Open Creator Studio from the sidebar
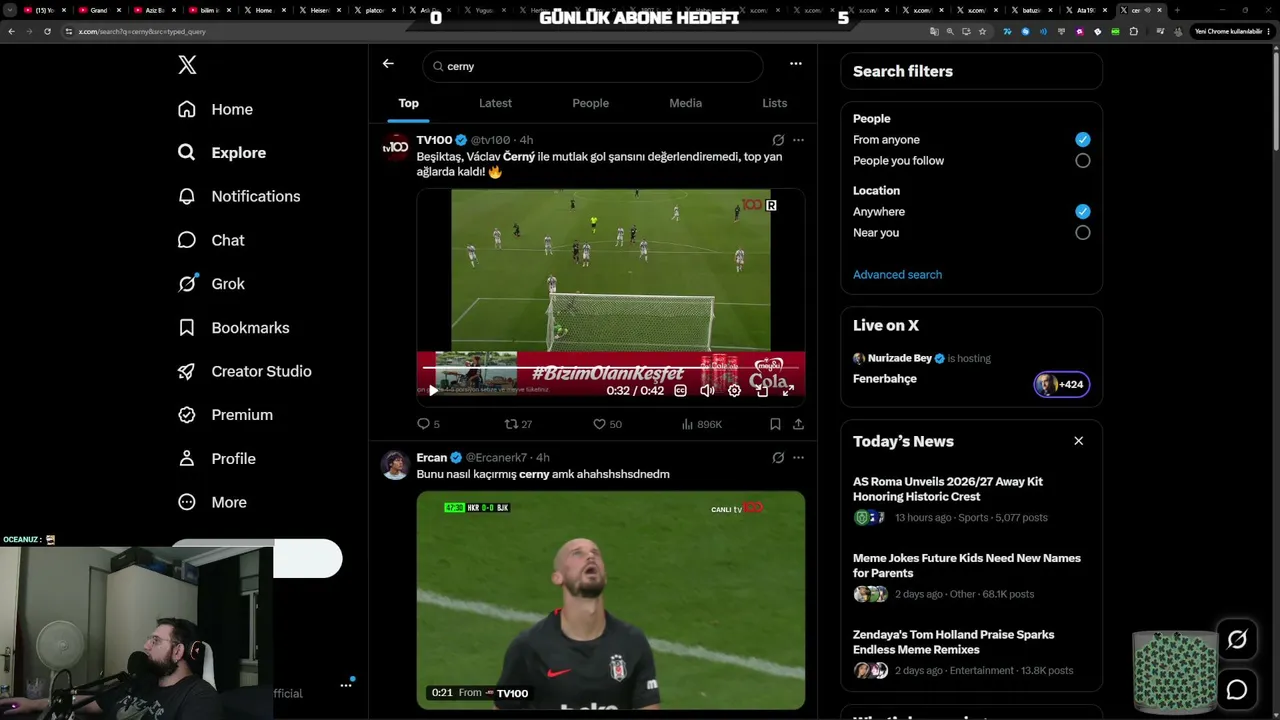 point(244,371)
